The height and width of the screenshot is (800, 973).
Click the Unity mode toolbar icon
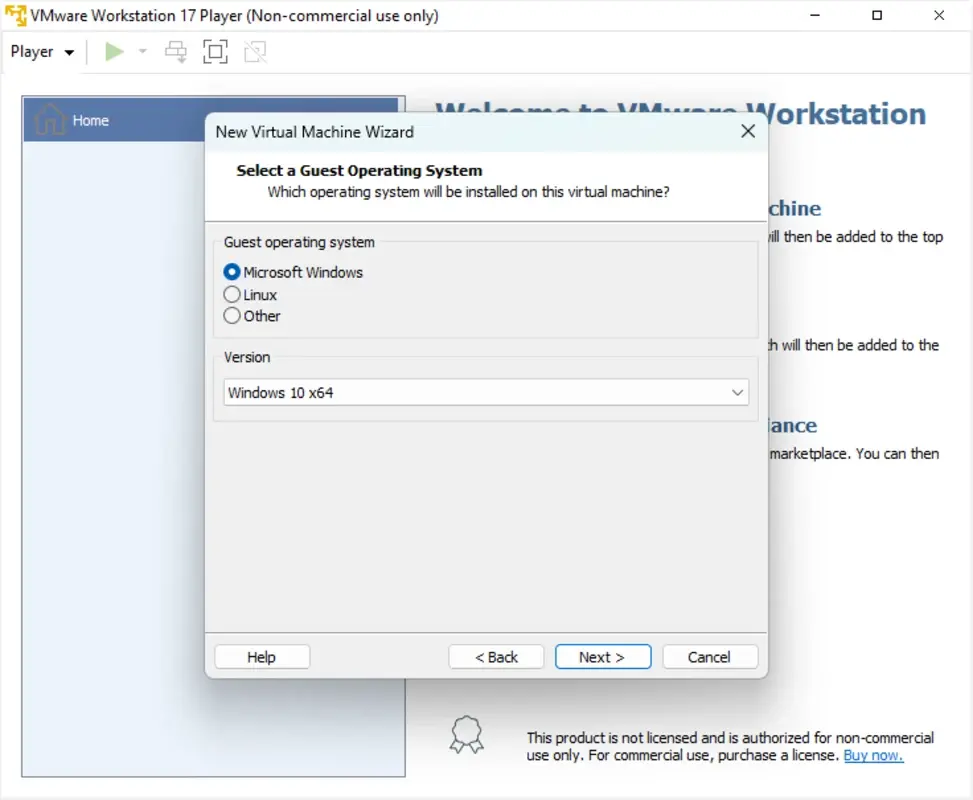[x=255, y=51]
